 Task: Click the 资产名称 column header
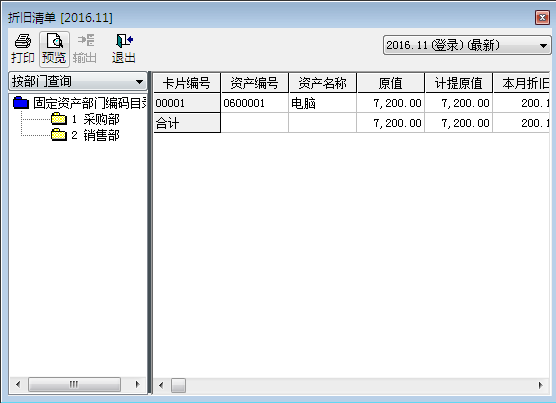click(322, 83)
